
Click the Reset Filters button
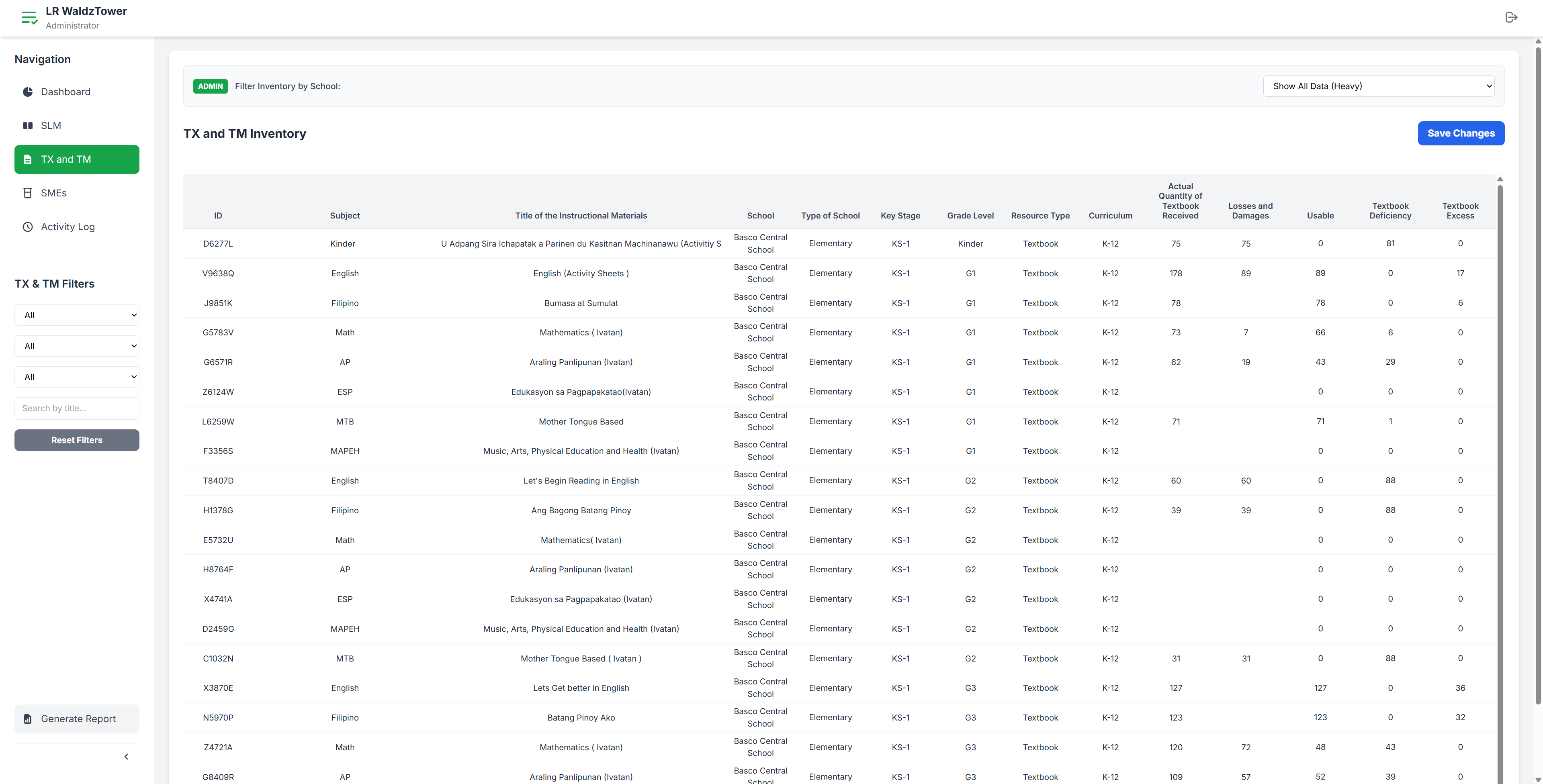point(77,440)
